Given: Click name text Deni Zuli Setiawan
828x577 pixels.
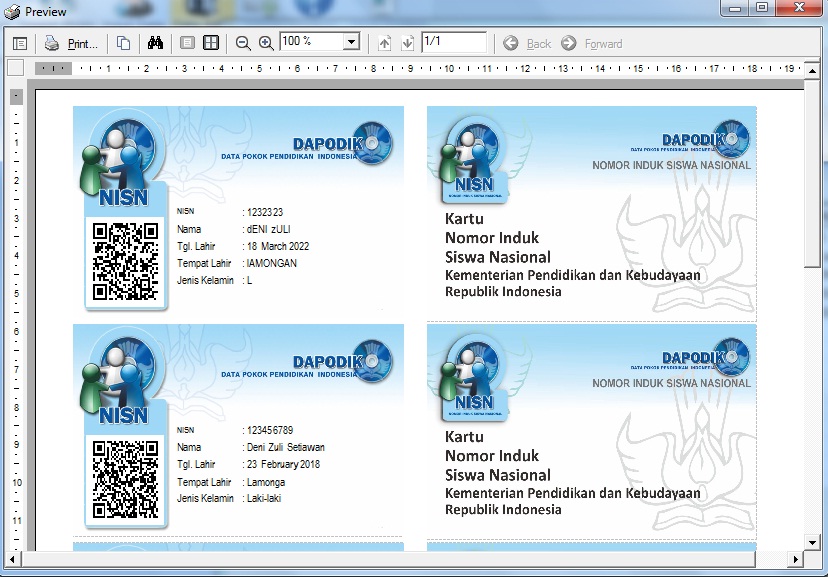Looking at the screenshot, I should [286, 447].
